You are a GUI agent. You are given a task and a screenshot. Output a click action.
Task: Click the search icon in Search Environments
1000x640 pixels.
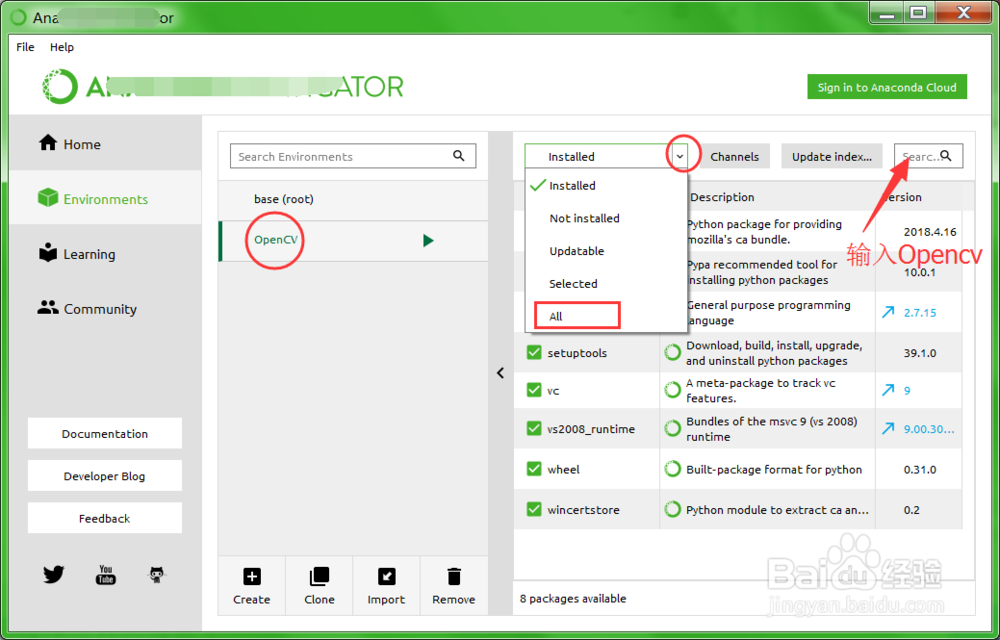point(459,156)
